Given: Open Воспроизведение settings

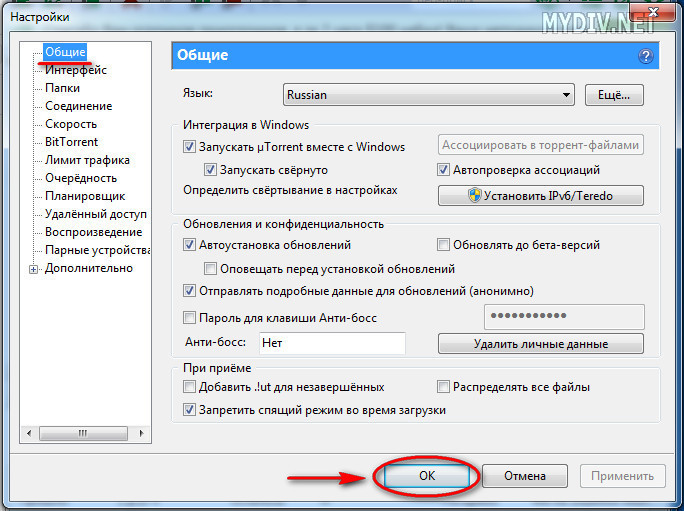Looking at the screenshot, I should [x=94, y=232].
